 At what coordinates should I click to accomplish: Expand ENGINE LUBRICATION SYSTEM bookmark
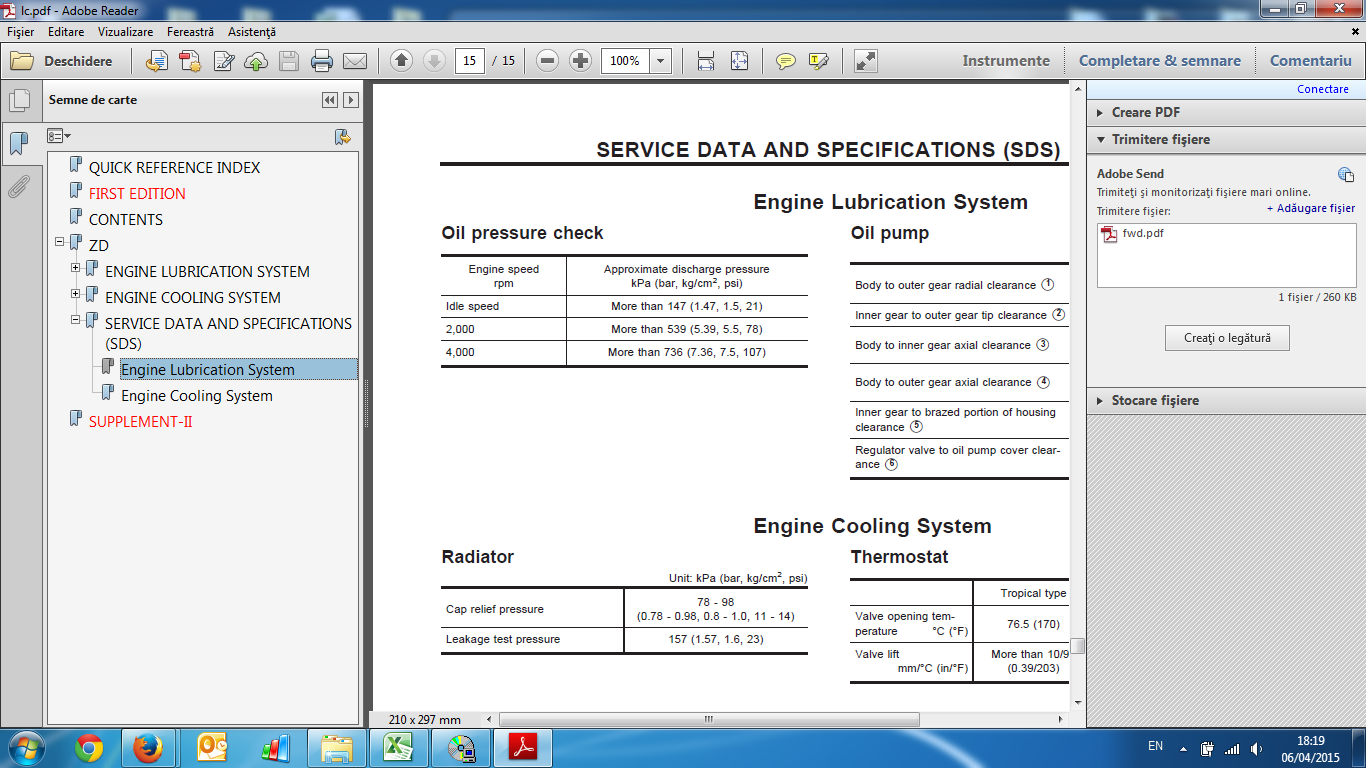[76, 269]
